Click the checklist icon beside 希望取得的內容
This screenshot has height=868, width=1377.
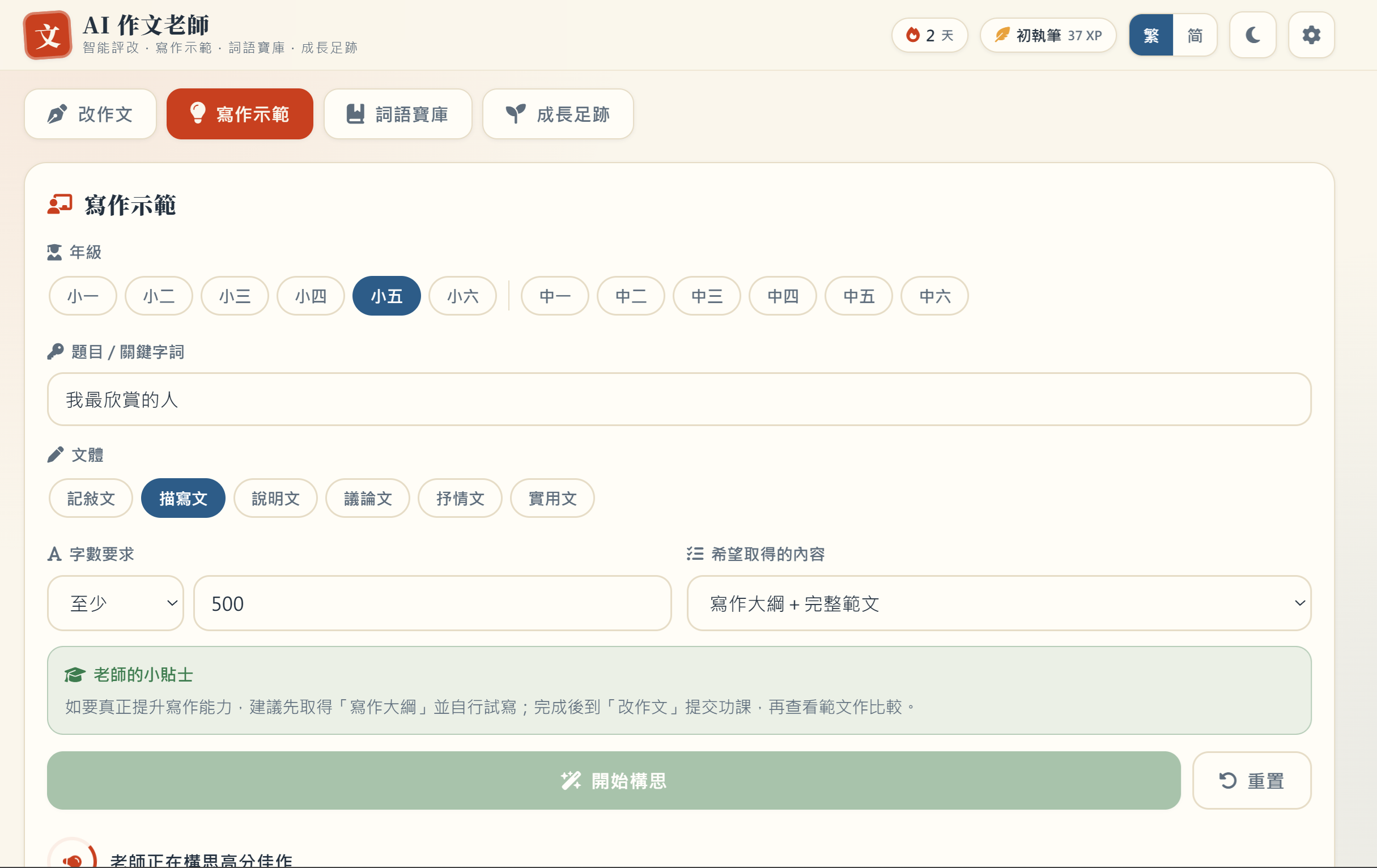[x=695, y=554]
